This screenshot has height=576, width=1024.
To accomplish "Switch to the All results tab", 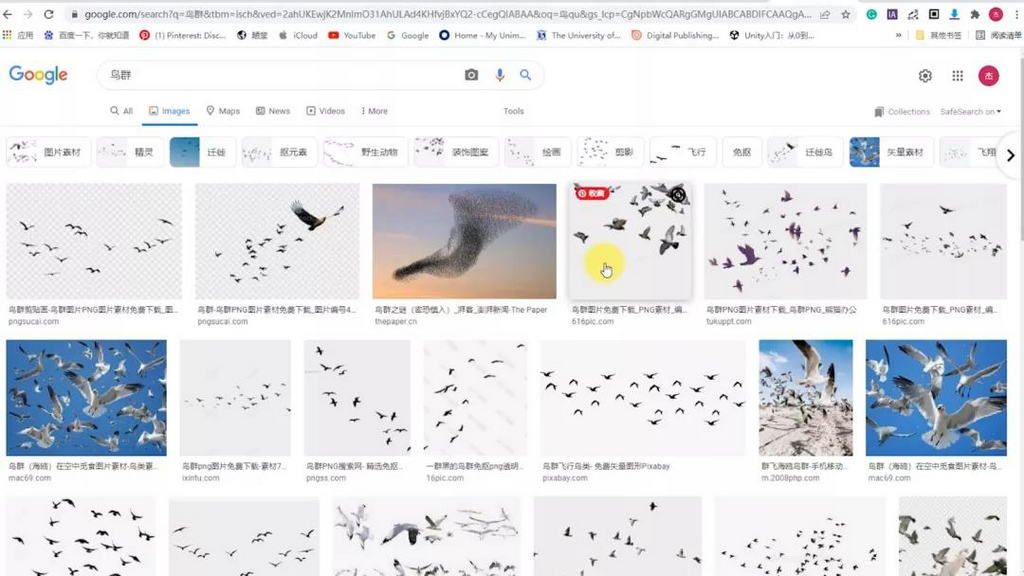I will click(121, 111).
